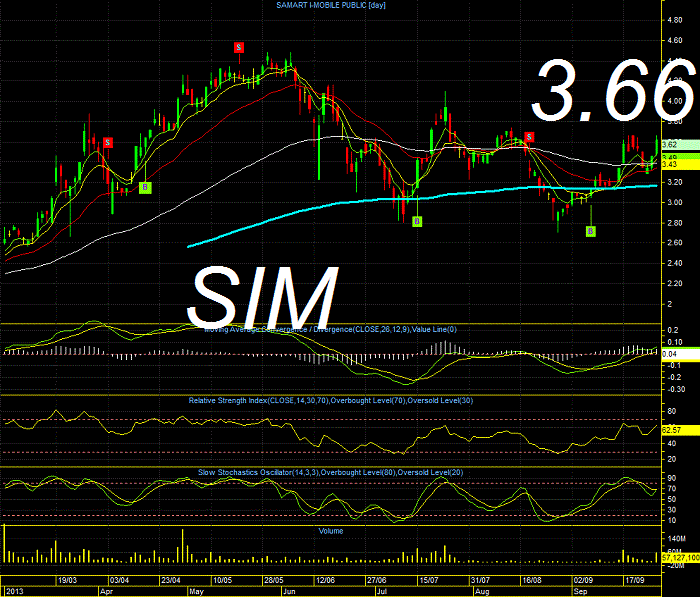Screen dimensions: 700x597
Task: Click the 23/04 date label
Action: point(171,580)
